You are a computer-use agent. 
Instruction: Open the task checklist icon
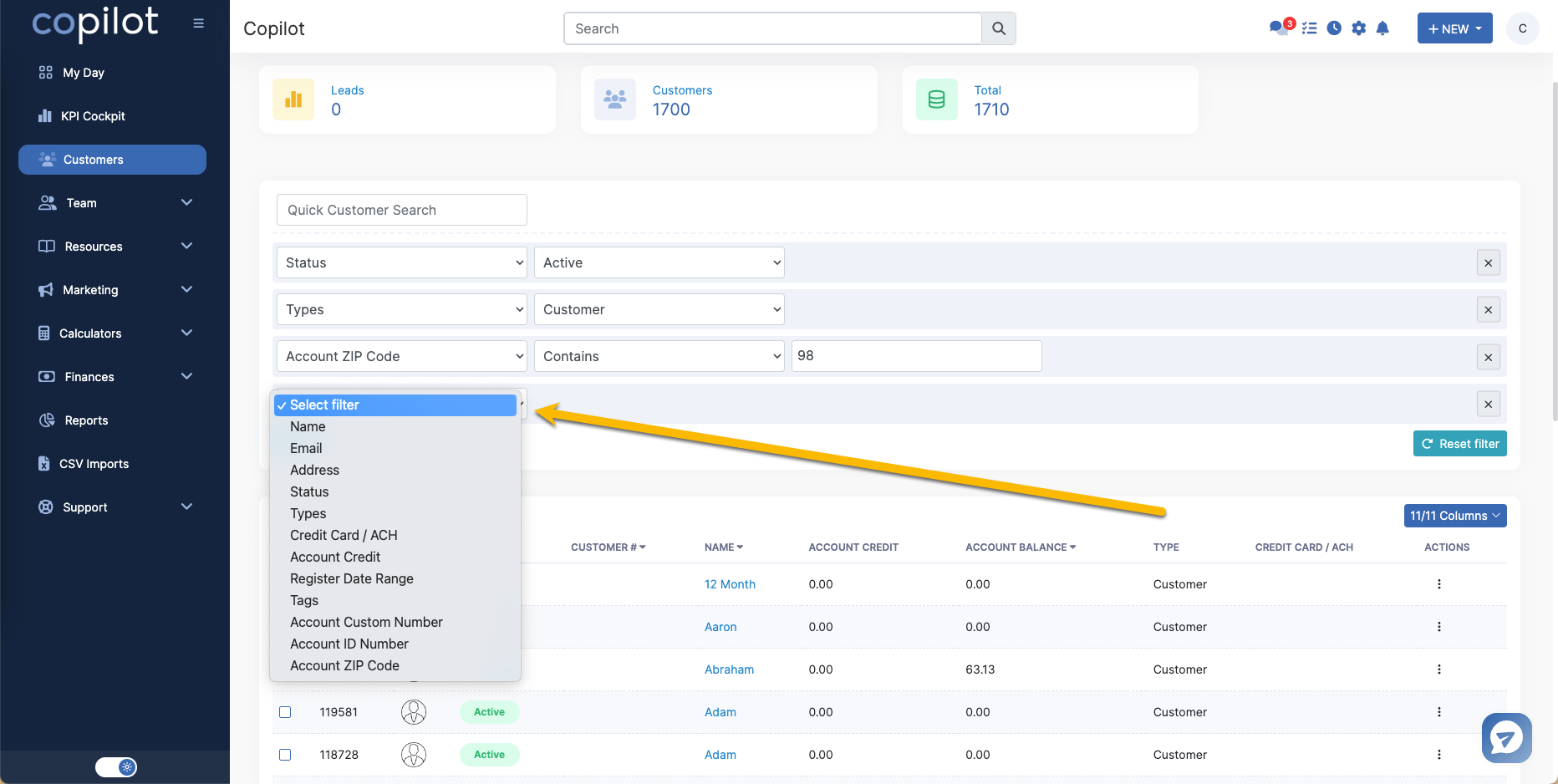click(x=1310, y=28)
